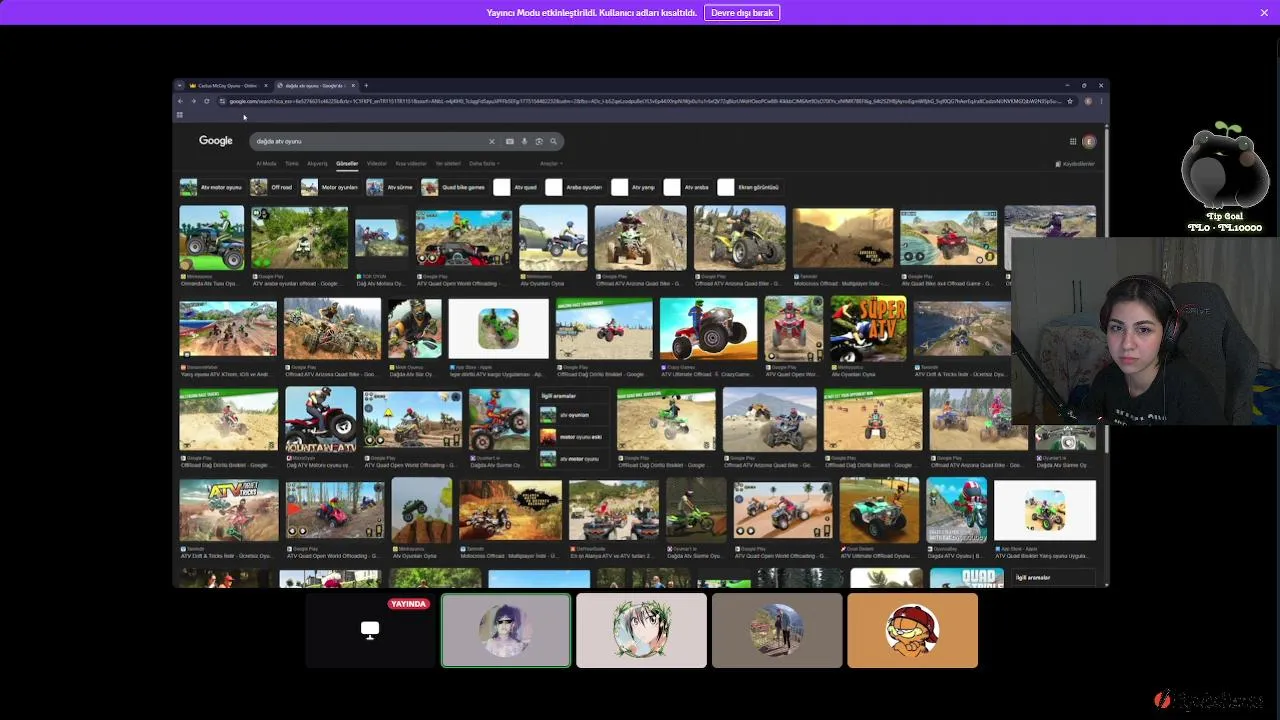
Task: Open the 'ATV Drift Tricks' image result
Action: [228, 511]
